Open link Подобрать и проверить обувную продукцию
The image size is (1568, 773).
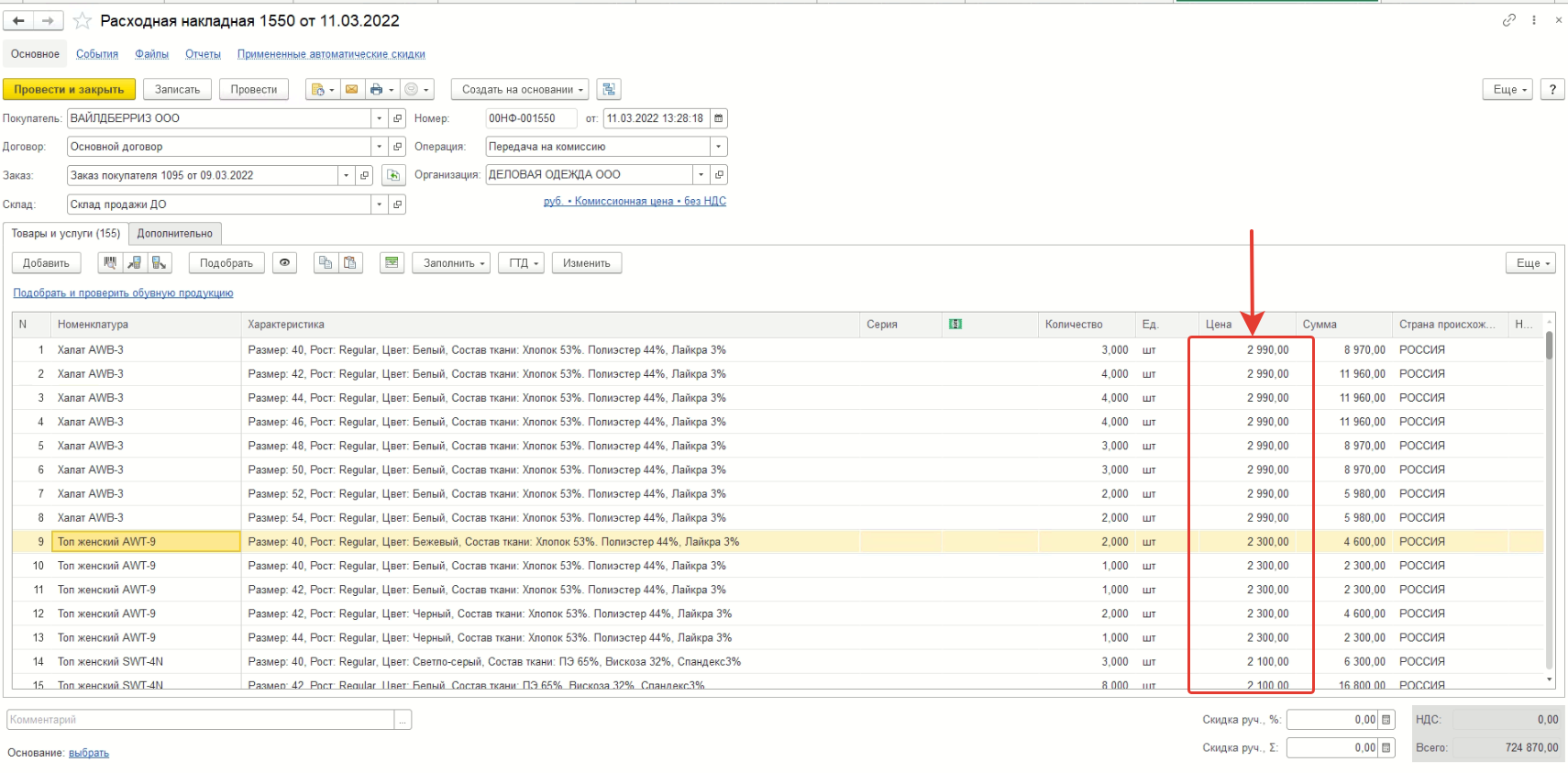pos(123,293)
